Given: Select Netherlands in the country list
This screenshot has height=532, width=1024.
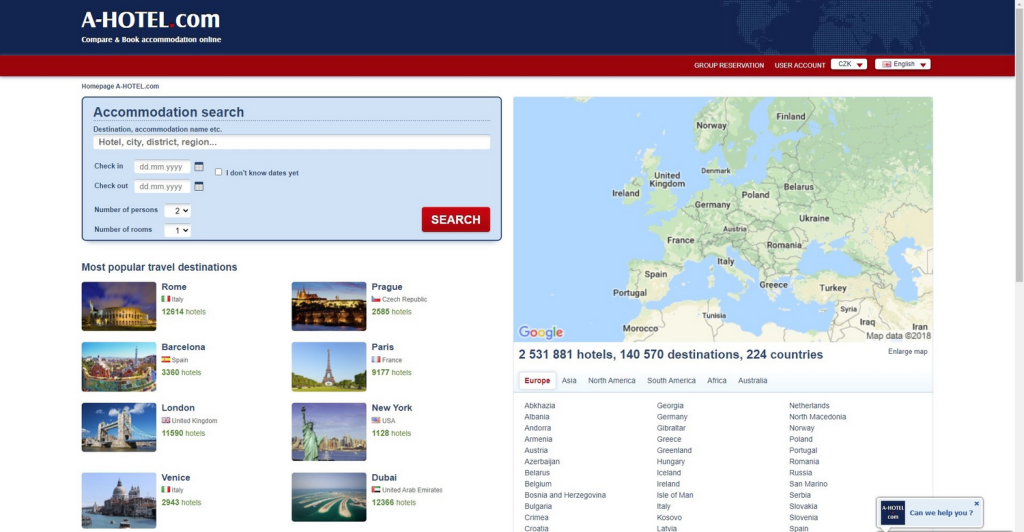Looking at the screenshot, I should [809, 405].
